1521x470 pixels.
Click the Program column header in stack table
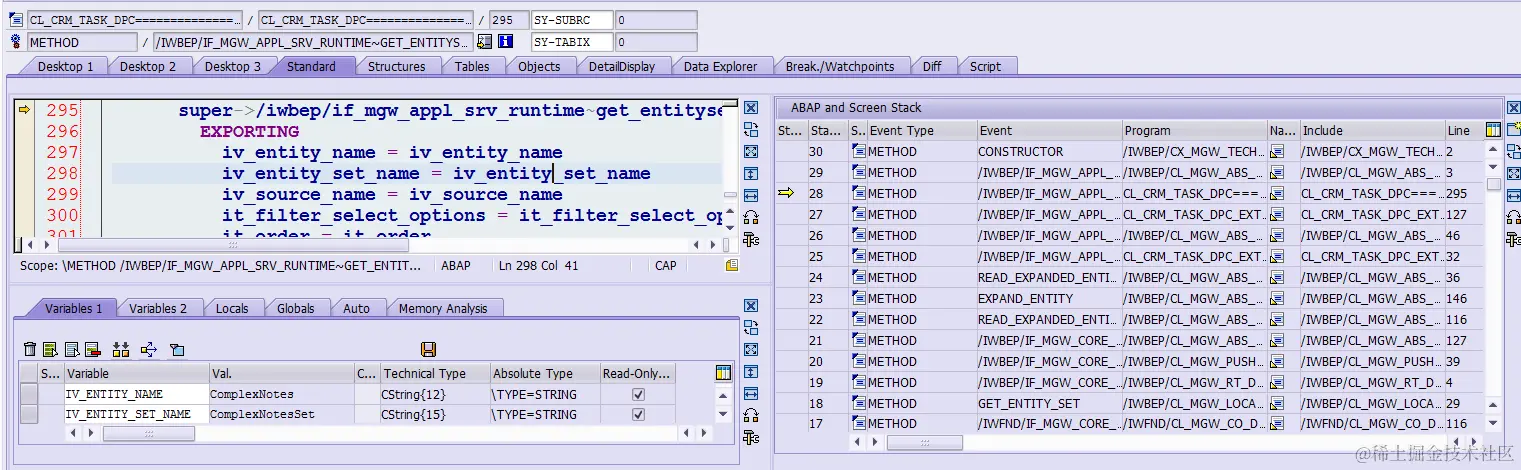click(1194, 130)
